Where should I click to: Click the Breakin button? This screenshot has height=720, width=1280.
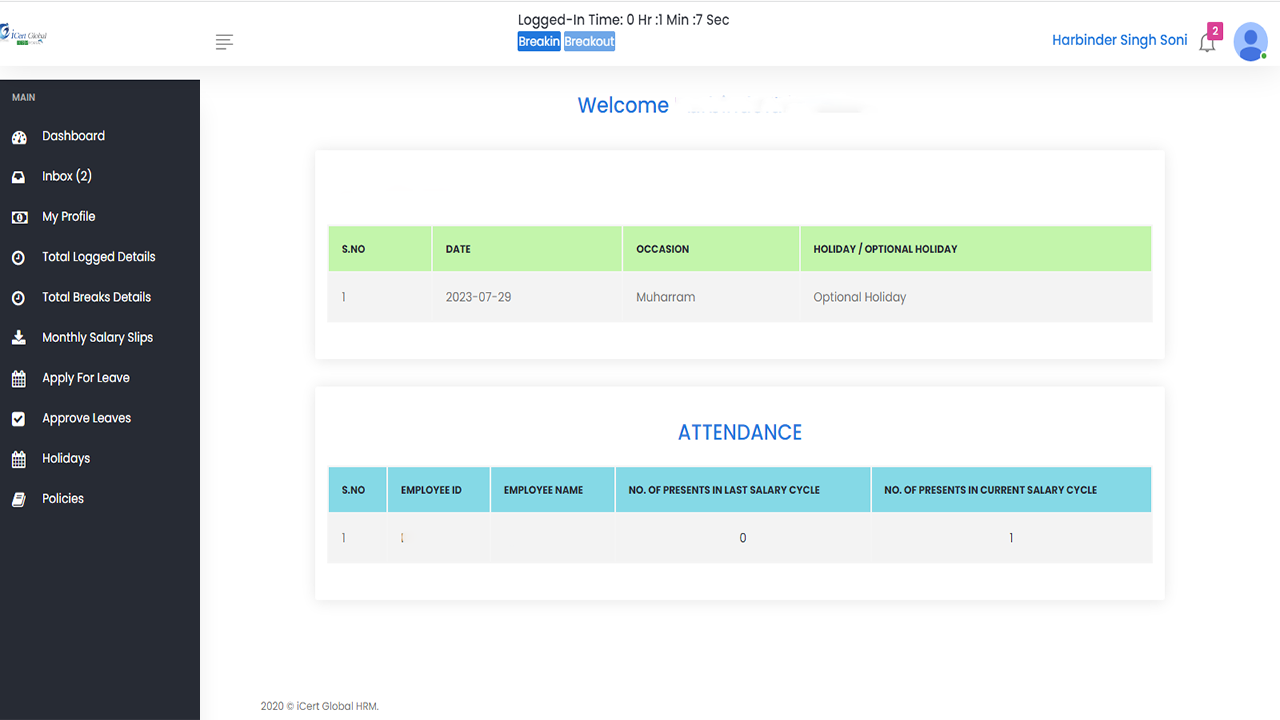pos(539,42)
